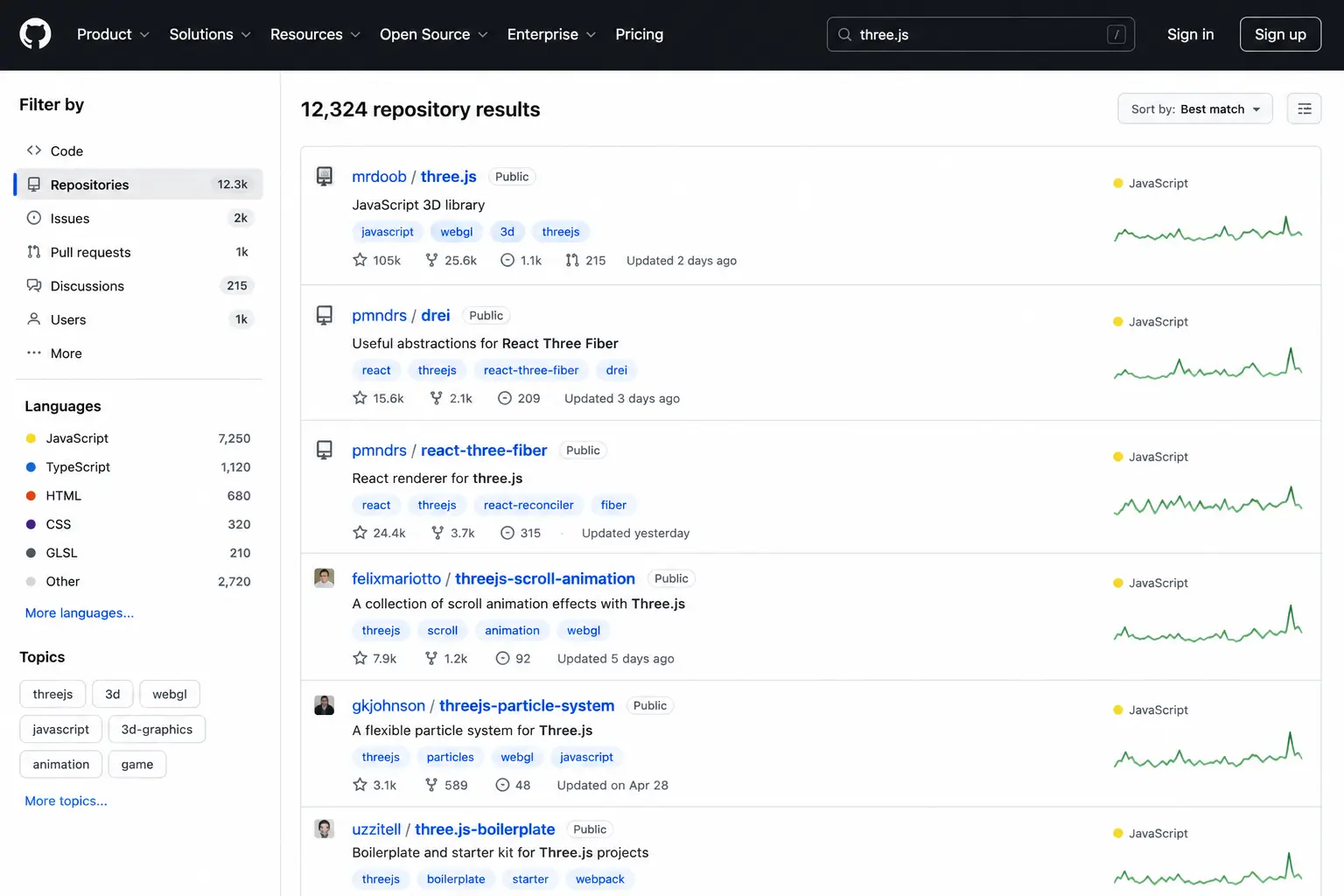Image resolution: width=1344 pixels, height=896 pixels.
Task: Click uzzitell's avatar image
Action: [325, 829]
